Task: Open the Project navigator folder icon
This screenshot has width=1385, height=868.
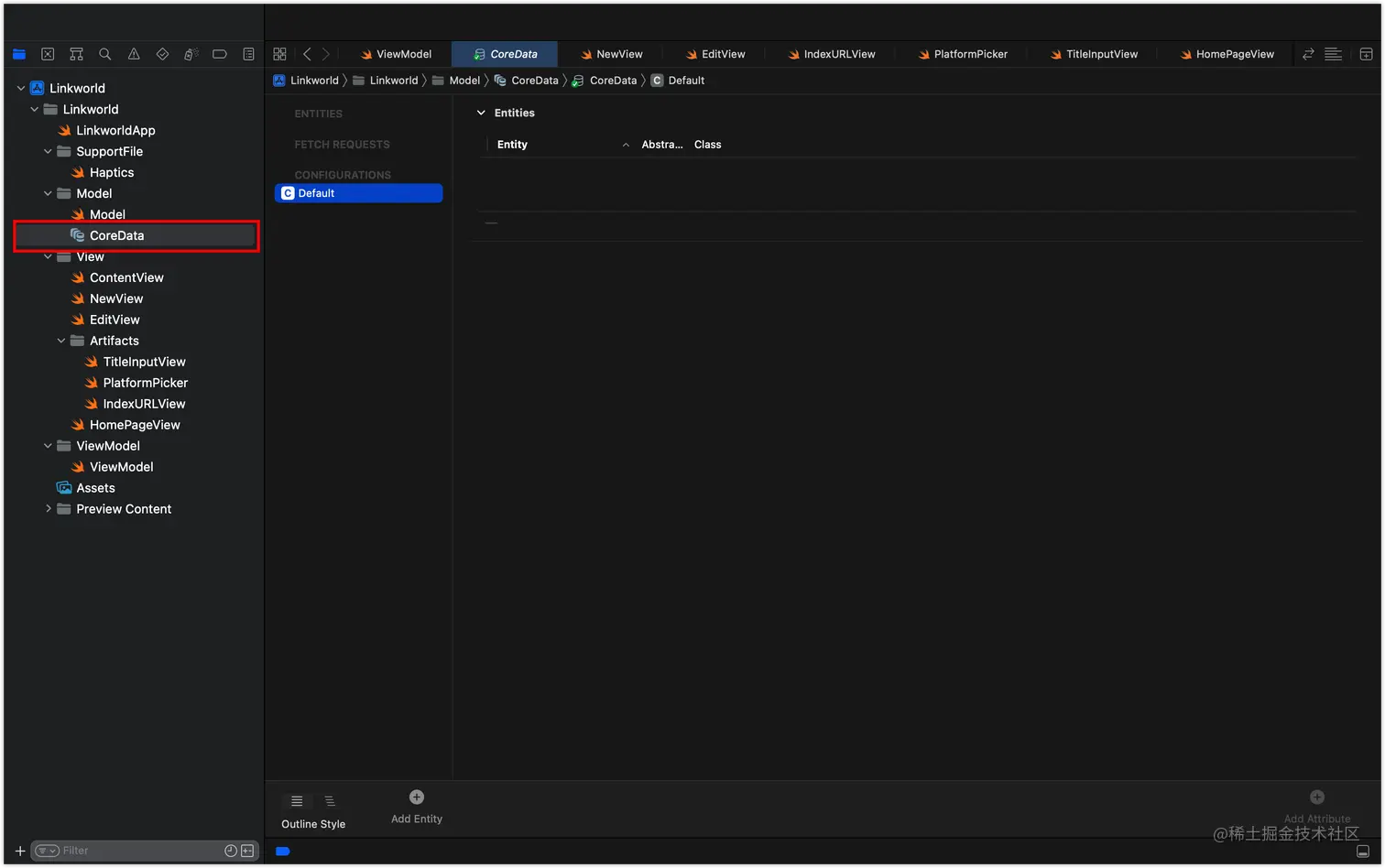Action: 18,54
